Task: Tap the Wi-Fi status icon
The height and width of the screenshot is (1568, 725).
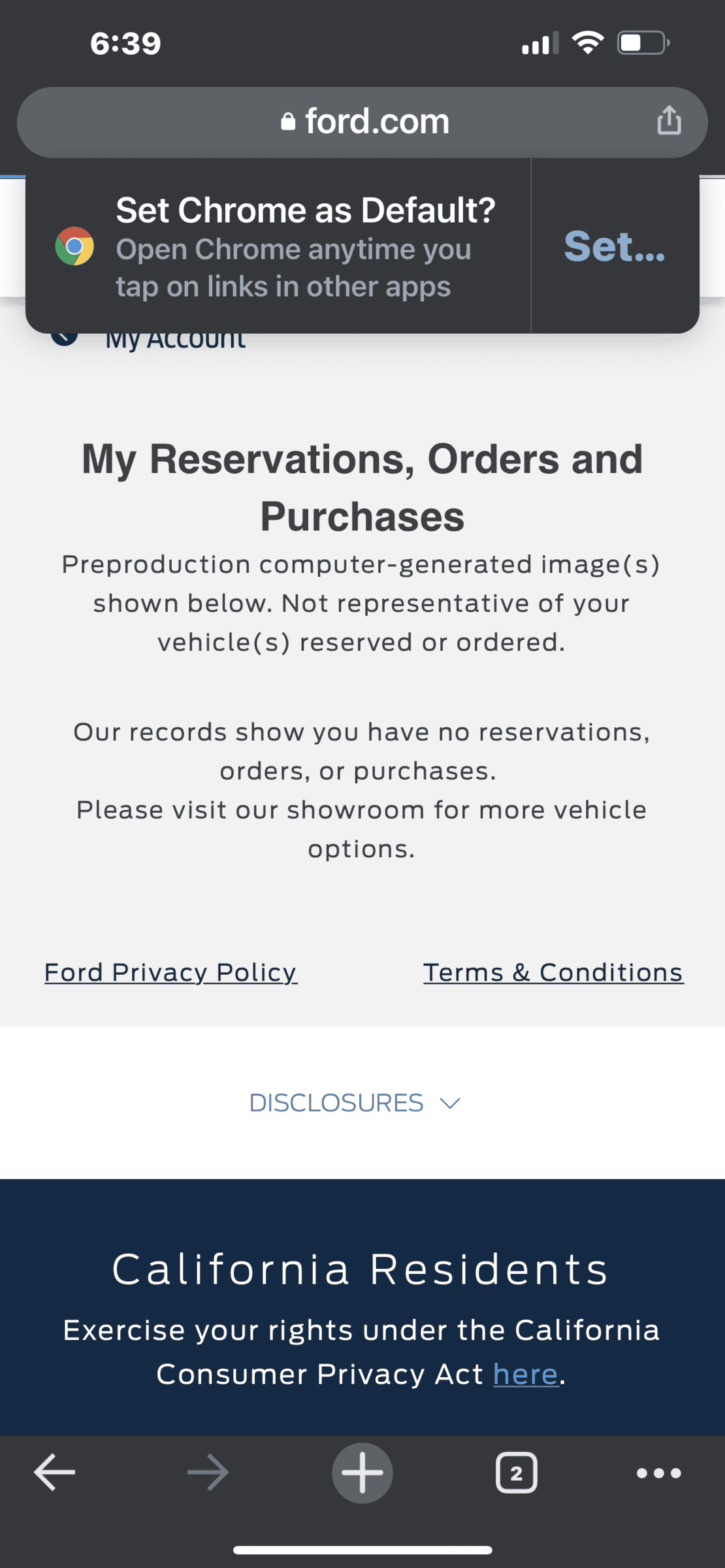Action: (x=588, y=43)
